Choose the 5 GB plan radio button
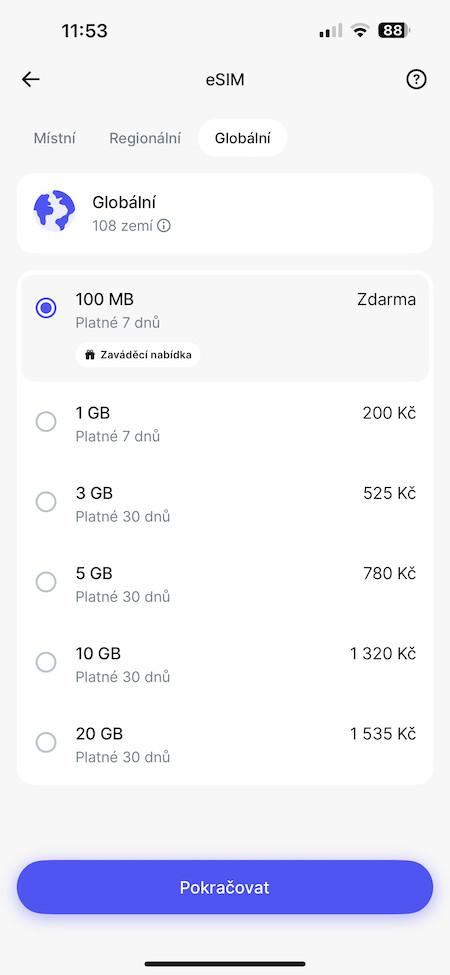450x975 pixels. tap(46, 583)
